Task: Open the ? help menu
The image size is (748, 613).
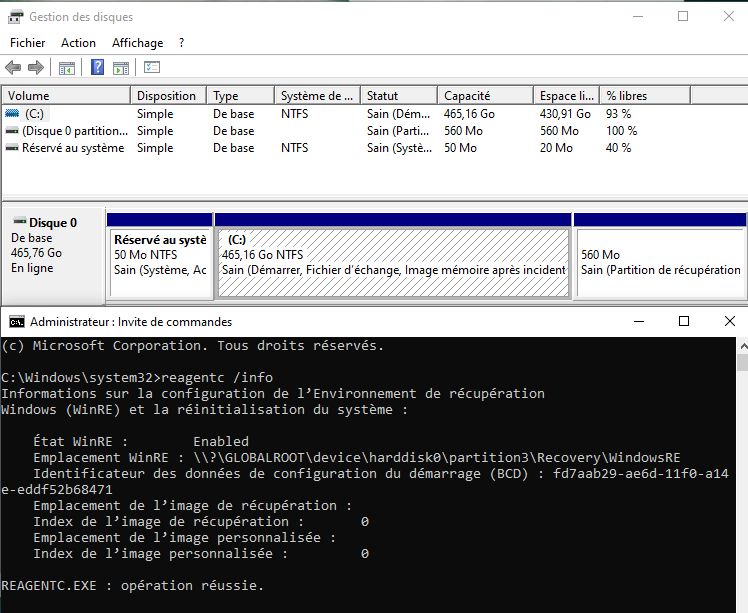Action: [181, 43]
